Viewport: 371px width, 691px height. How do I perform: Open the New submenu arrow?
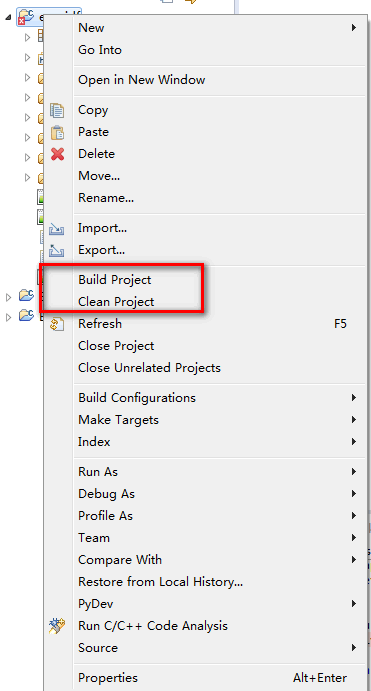tap(353, 28)
